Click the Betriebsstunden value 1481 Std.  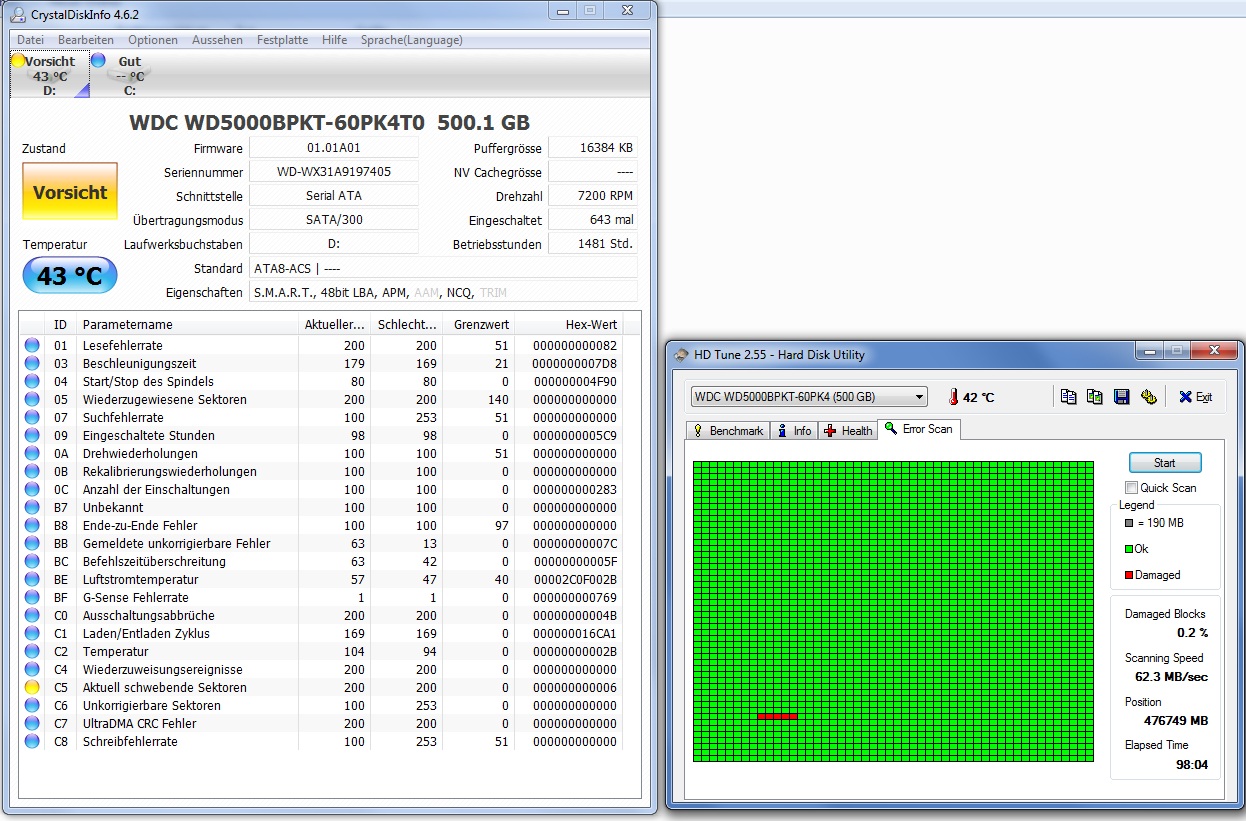[x=593, y=244]
